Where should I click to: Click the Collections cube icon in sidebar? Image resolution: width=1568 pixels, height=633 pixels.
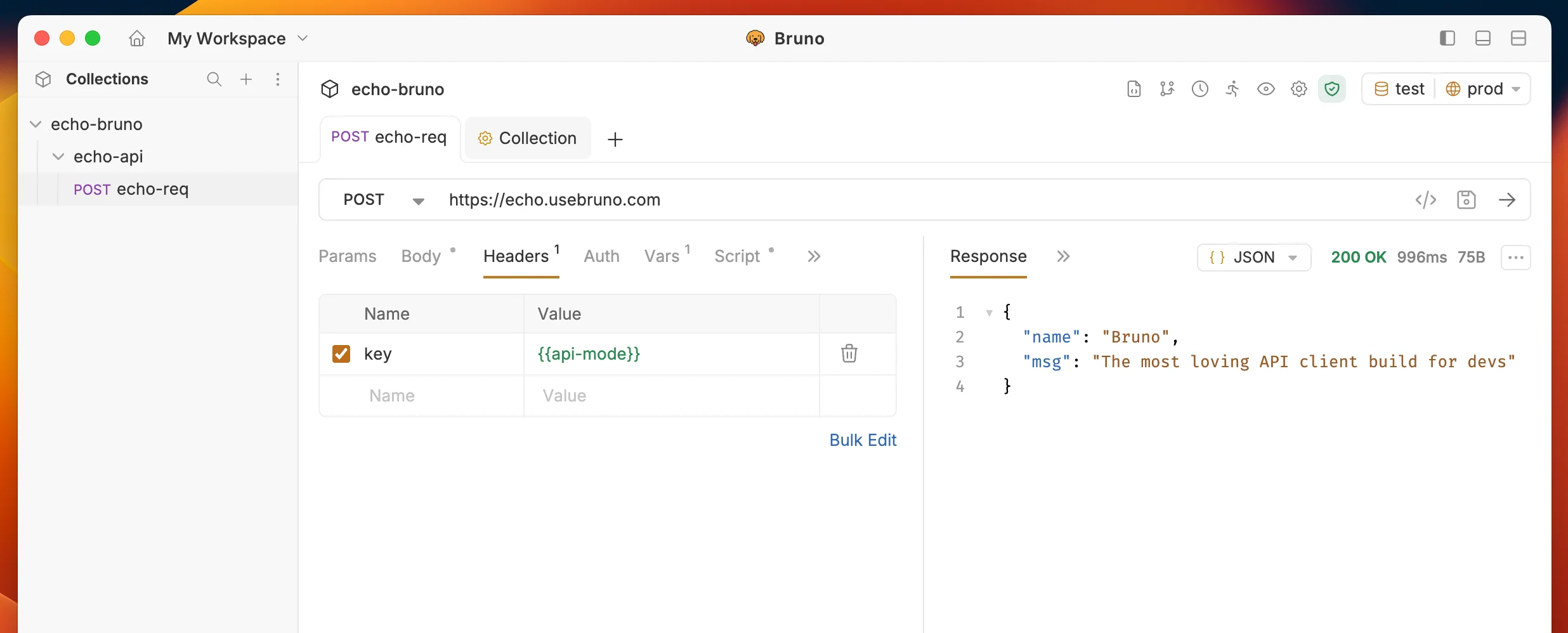(x=43, y=79)
